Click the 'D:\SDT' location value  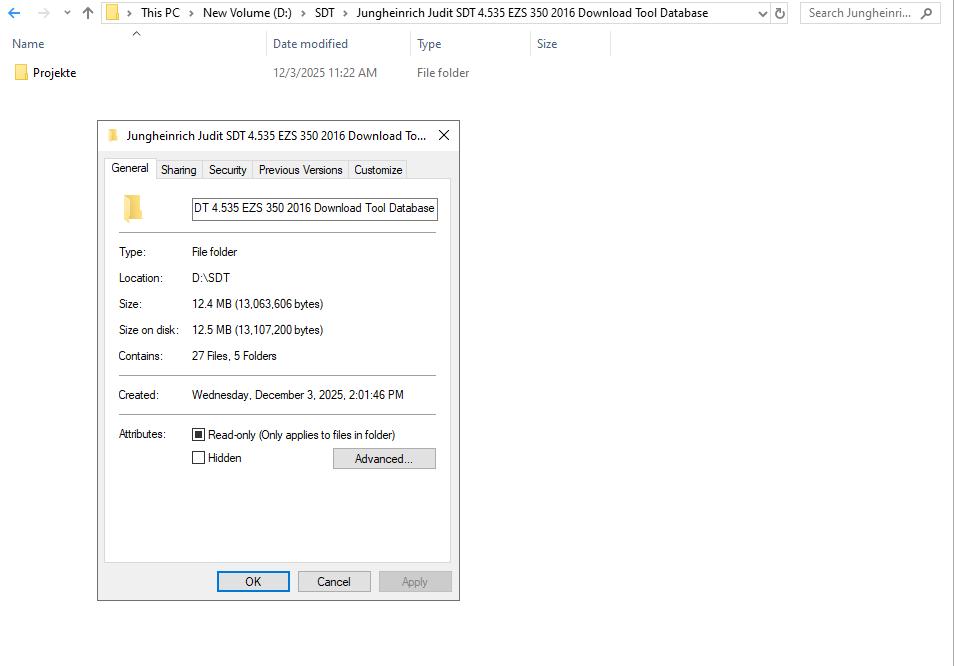[x=211, y=278]
